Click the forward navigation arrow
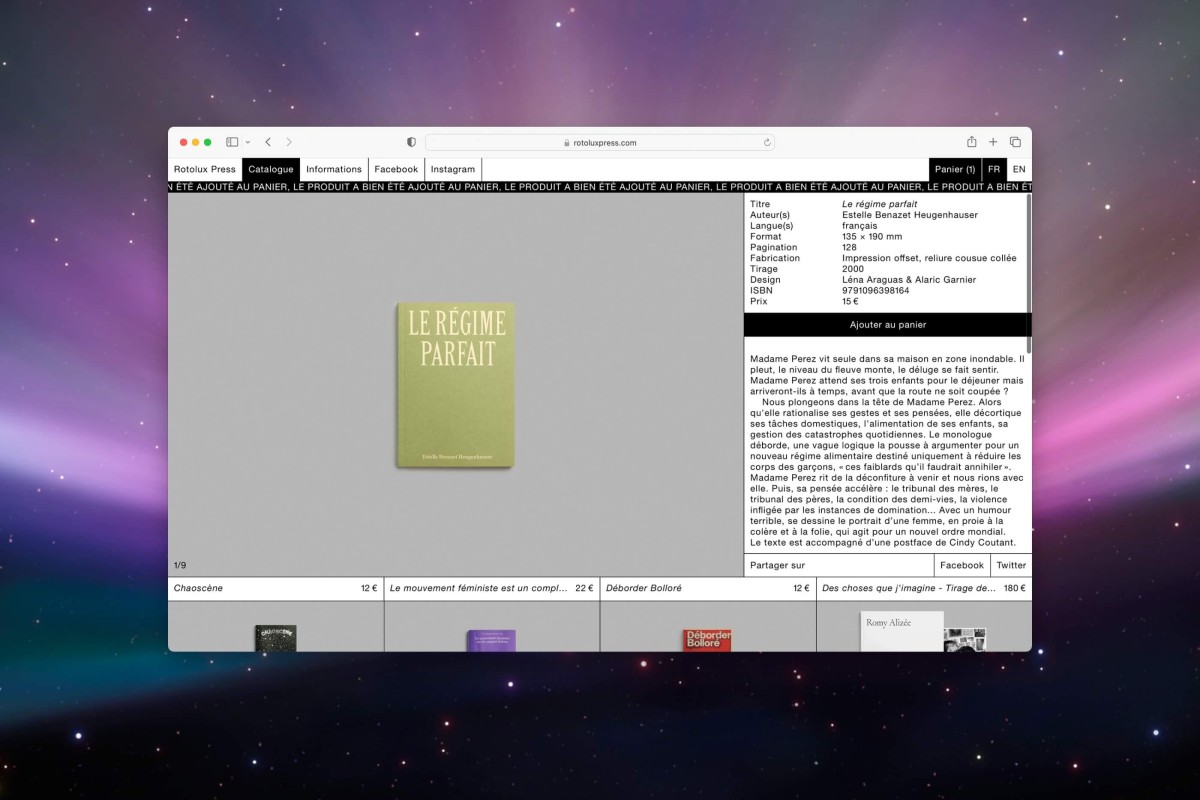 [289, 142]
